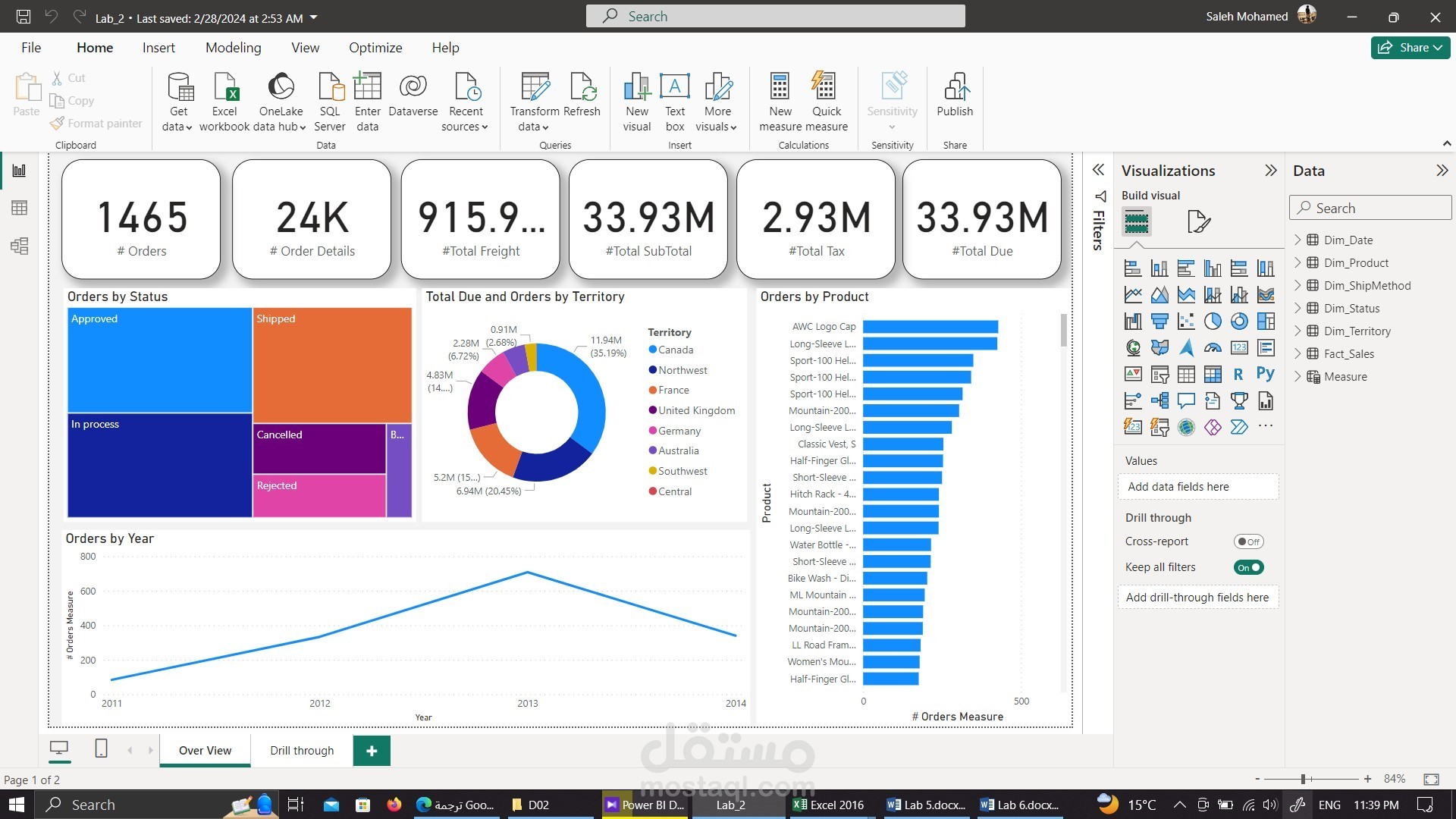Screen dimensions: 1456x819
Task: Expand the Dim_Territory table
Action: point(1298,331)
